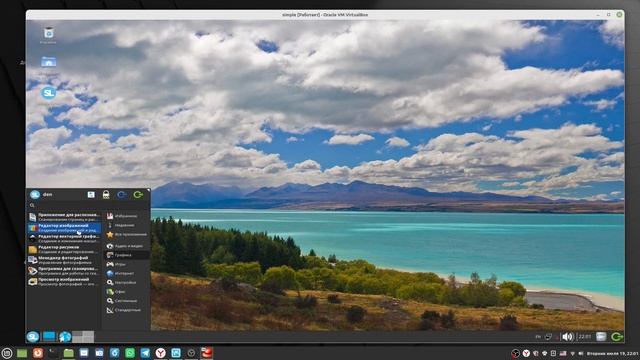The height and width of the screenshot is (360, 640).
Task: Open the home folder icon on the VM desktop
Action: (49, 62)
